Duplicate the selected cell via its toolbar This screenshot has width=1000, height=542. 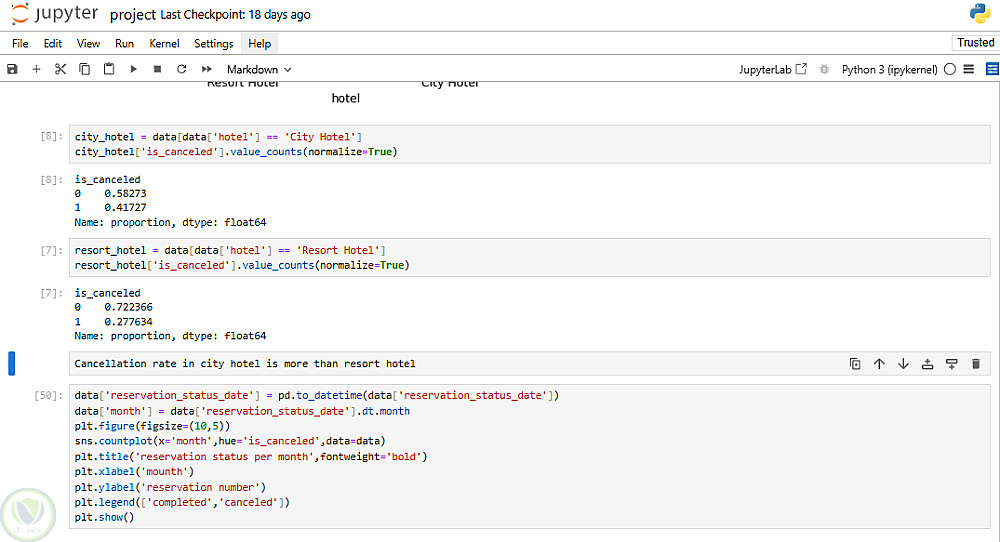(855, 364)
